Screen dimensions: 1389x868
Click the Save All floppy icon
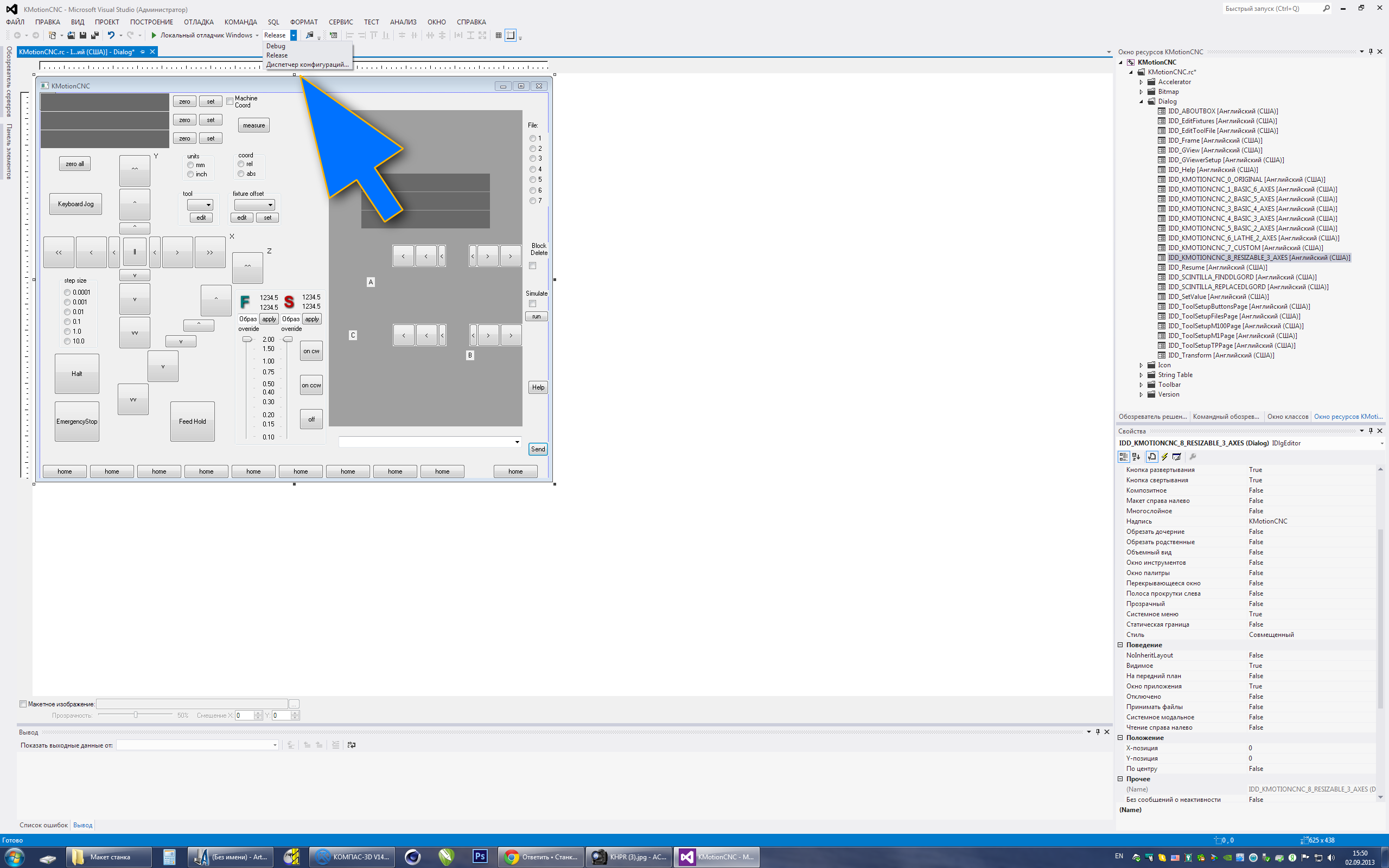coord(95,35)
